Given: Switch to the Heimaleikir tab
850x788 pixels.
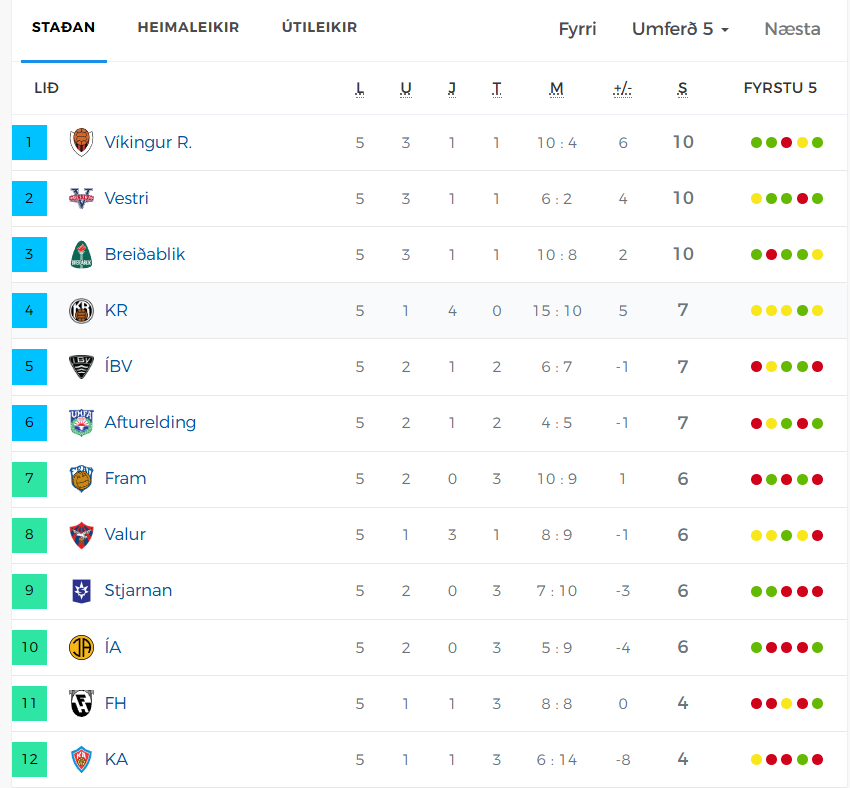Looking at the screenshot, I should [x=188, y=27].
